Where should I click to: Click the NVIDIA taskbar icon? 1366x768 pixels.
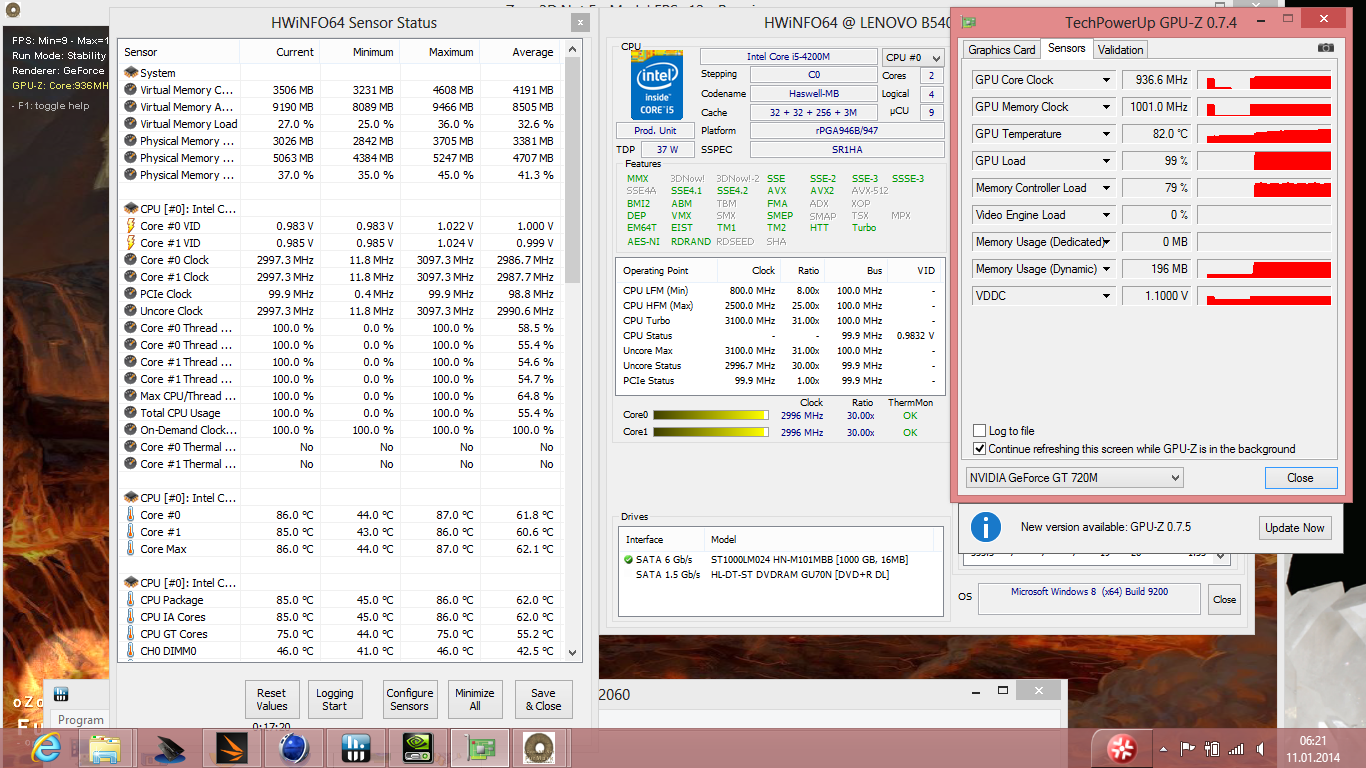[x=417, y=748]
